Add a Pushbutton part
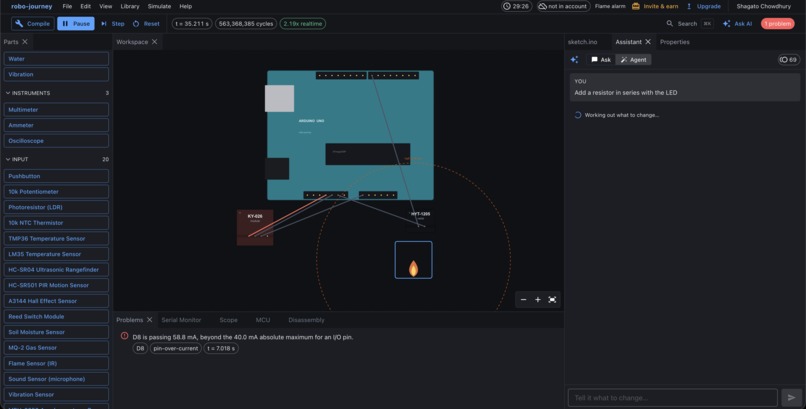806x409 pixels. (x=56, y=176)
